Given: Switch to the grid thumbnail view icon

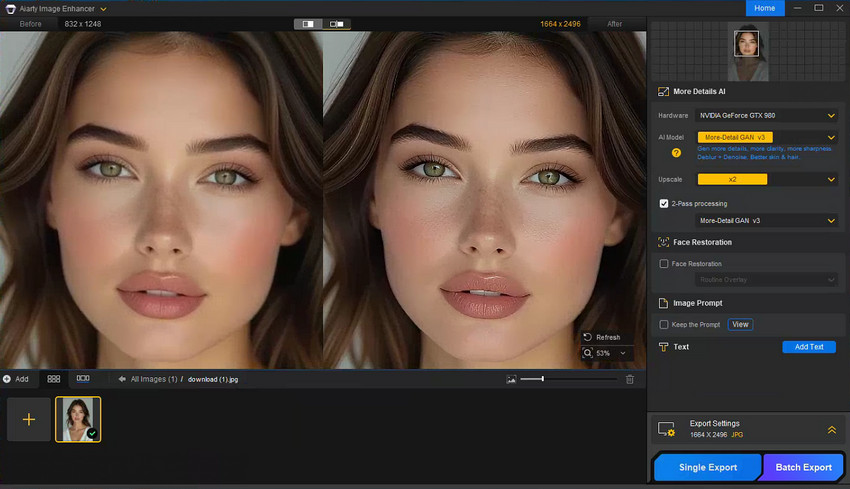Looking at the screenshot, I should (x=54, y=379).
